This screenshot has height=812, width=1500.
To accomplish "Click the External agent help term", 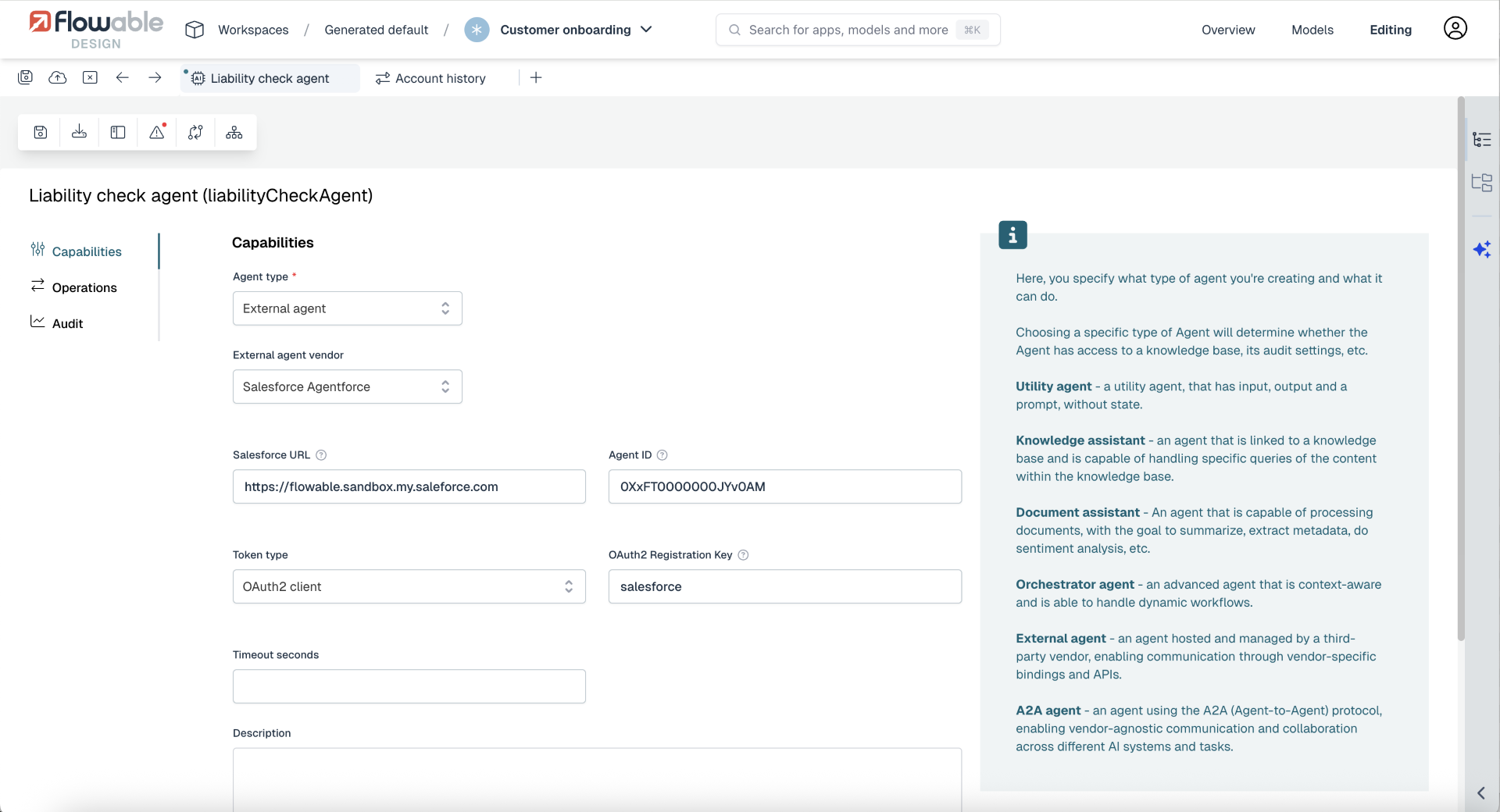I will pyautogui.click(x=1061, y=638).
